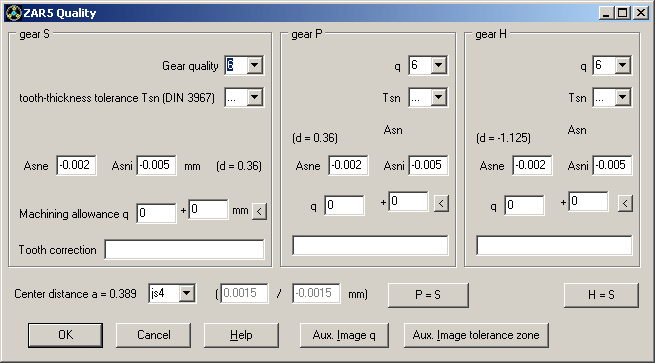Open Aux. Image q
The image size is (655, 363).
[x=344, y=335]
